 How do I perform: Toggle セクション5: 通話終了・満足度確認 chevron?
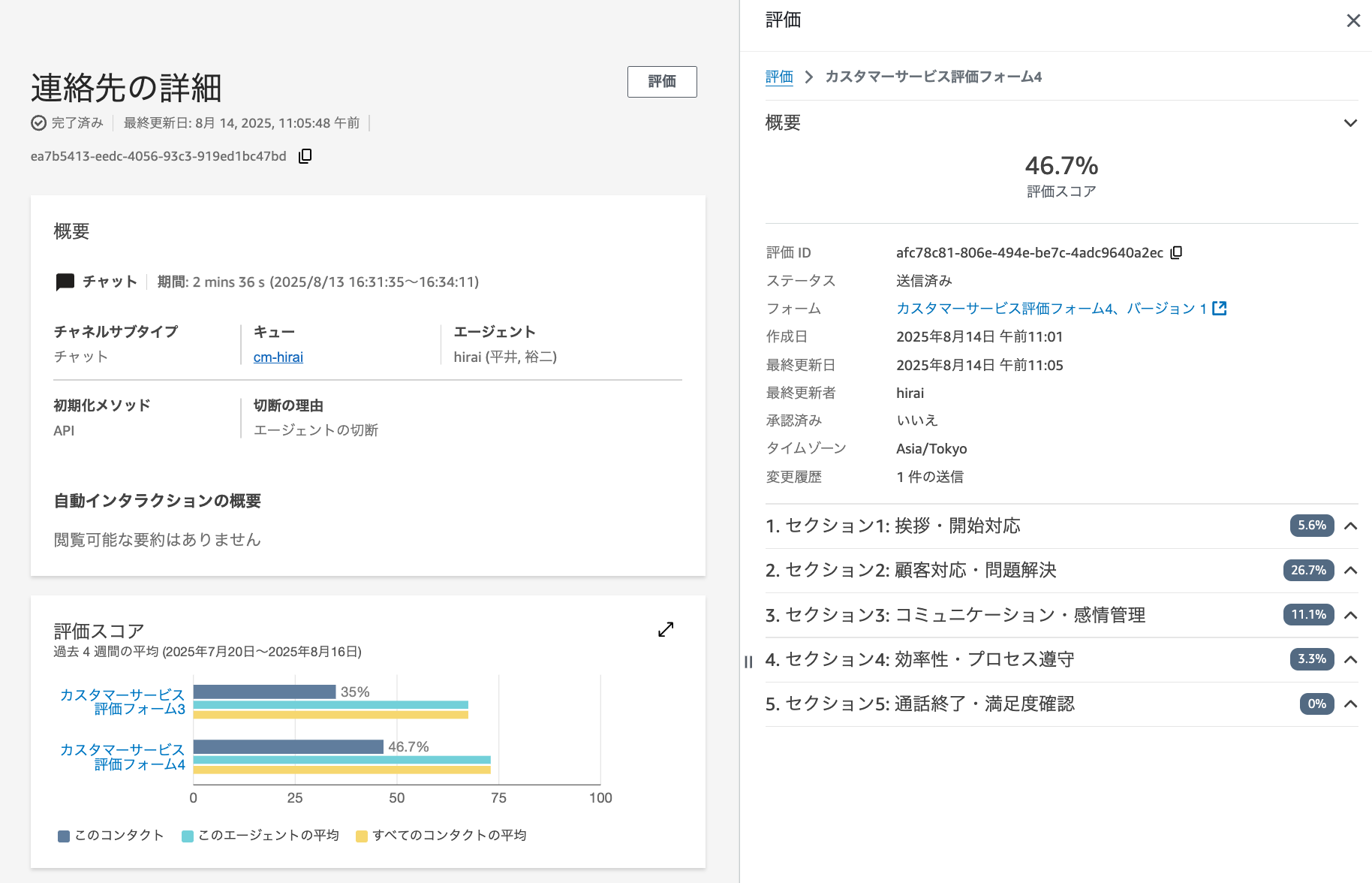coord(1350,704)
